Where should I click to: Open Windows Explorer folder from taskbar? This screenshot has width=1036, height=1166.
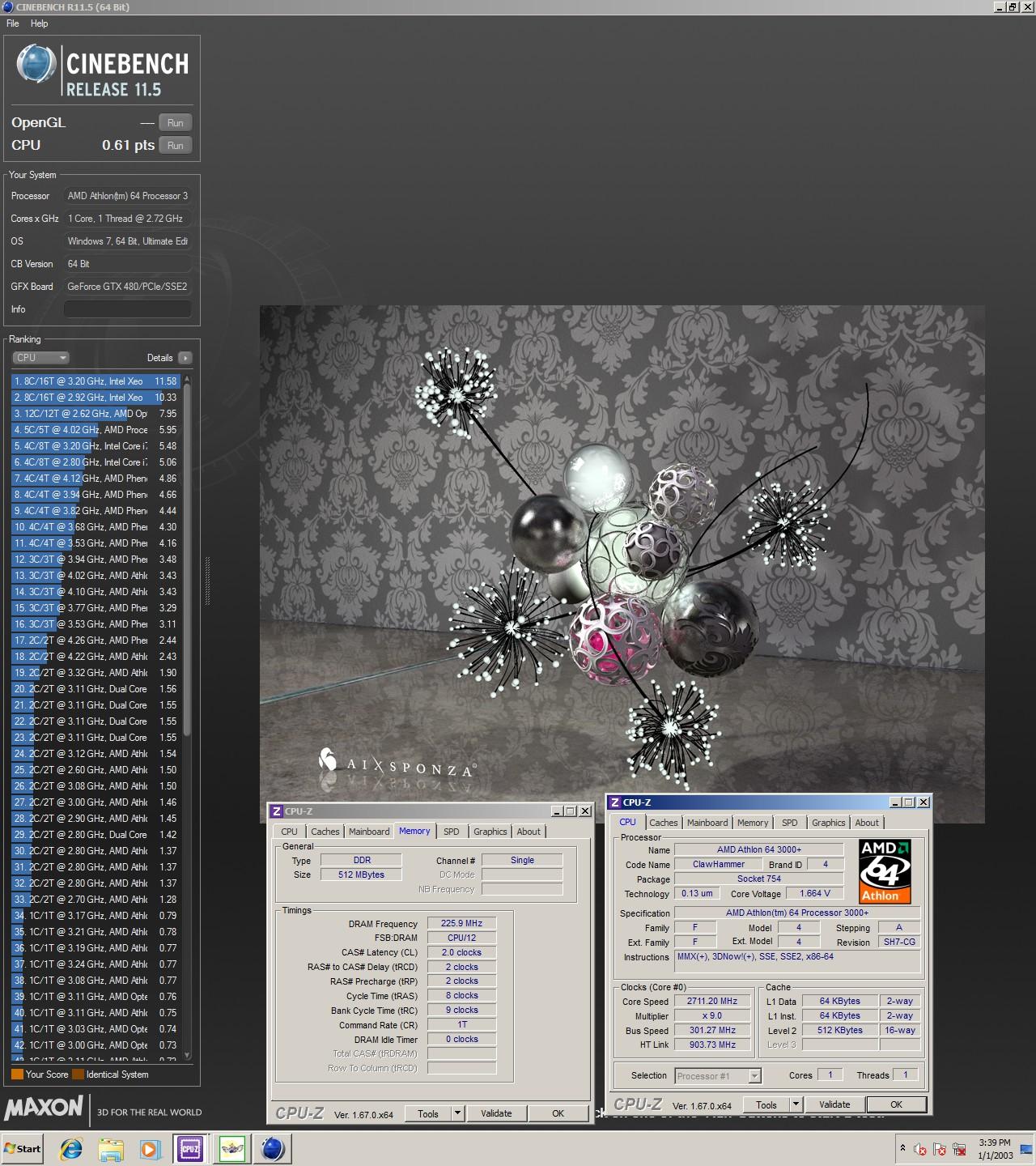[111, 1148]
